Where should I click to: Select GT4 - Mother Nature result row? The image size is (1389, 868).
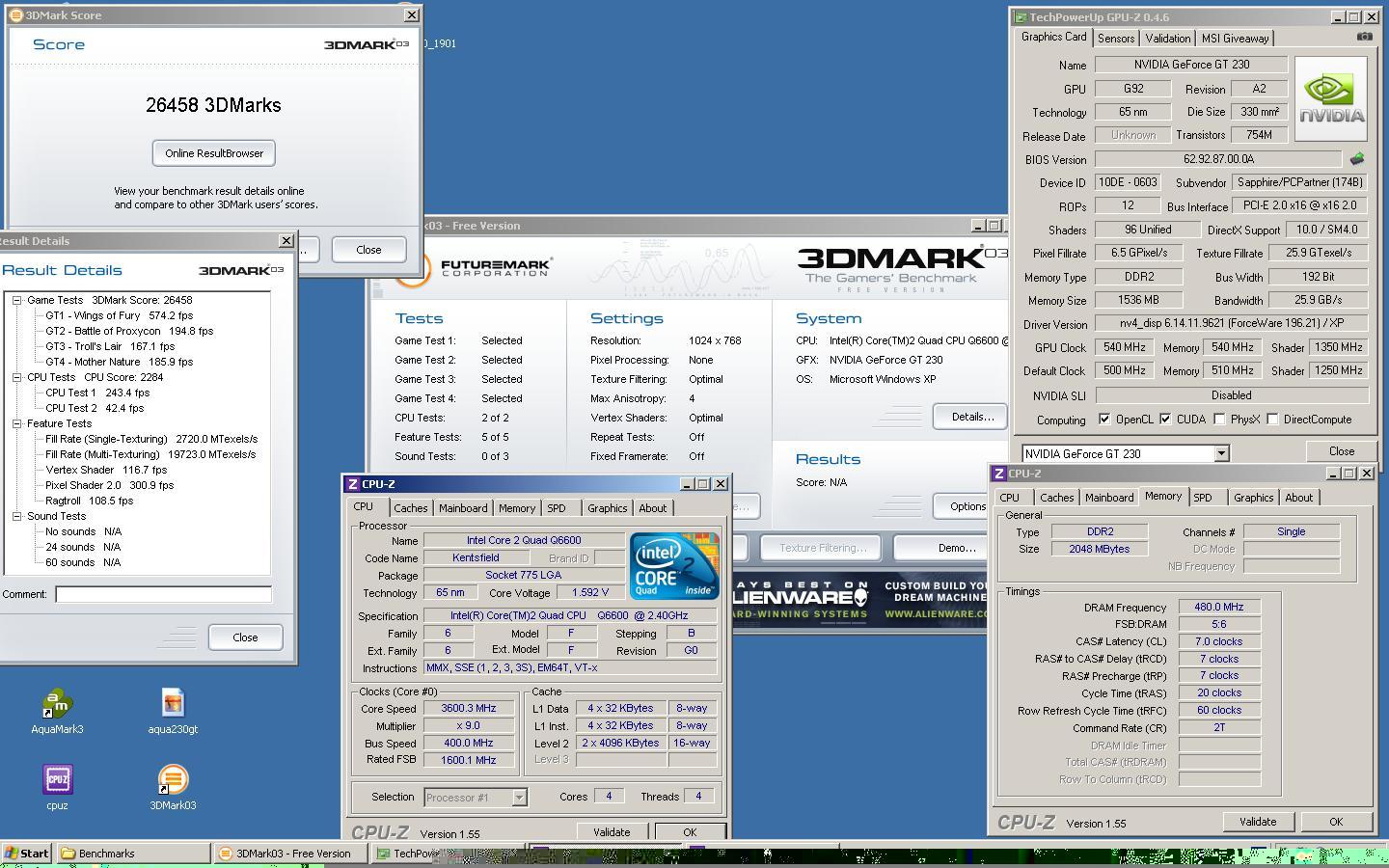pyautogui.click(x=119, y=362)
